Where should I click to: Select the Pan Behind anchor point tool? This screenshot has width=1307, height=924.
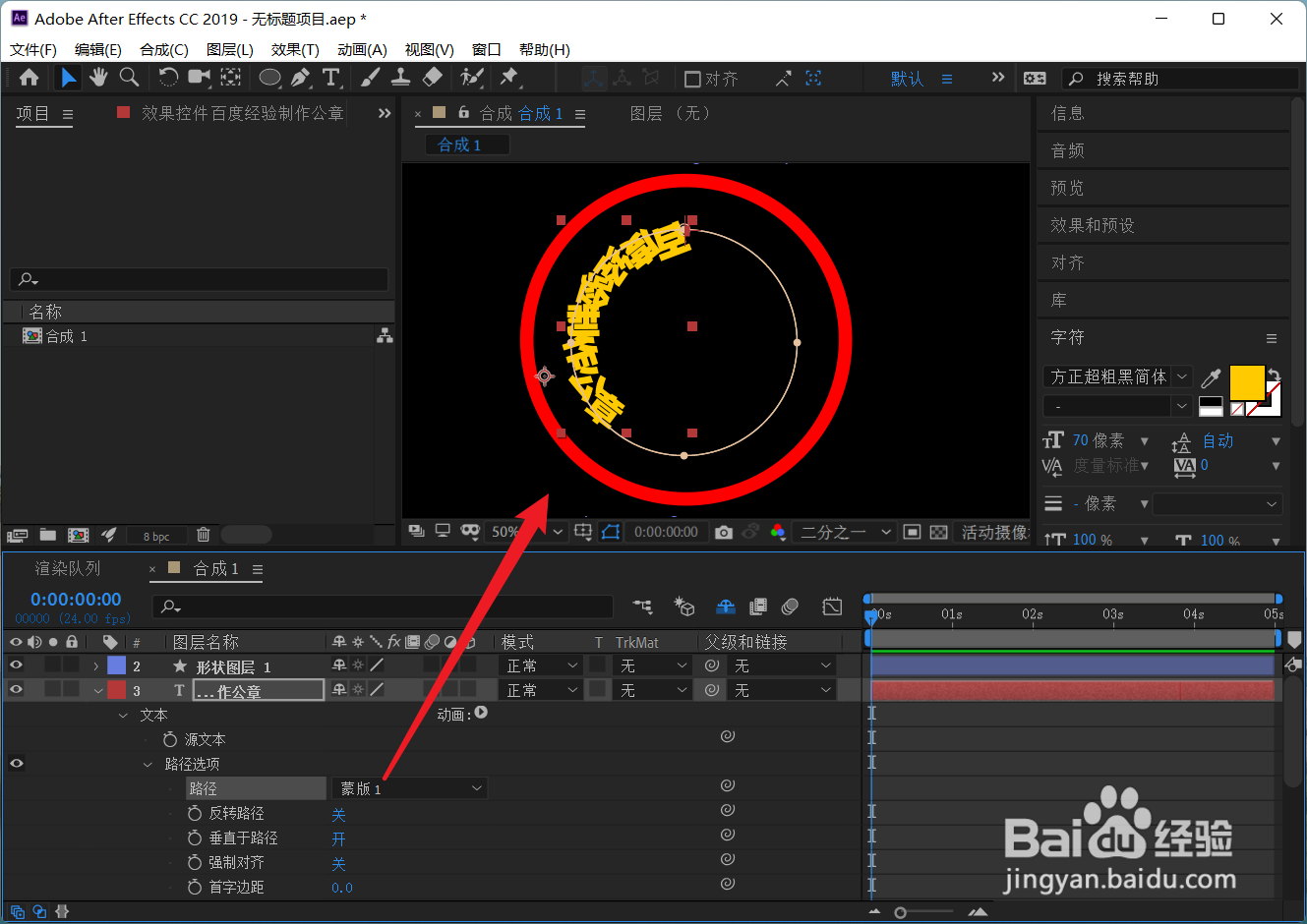pos(231,78)
